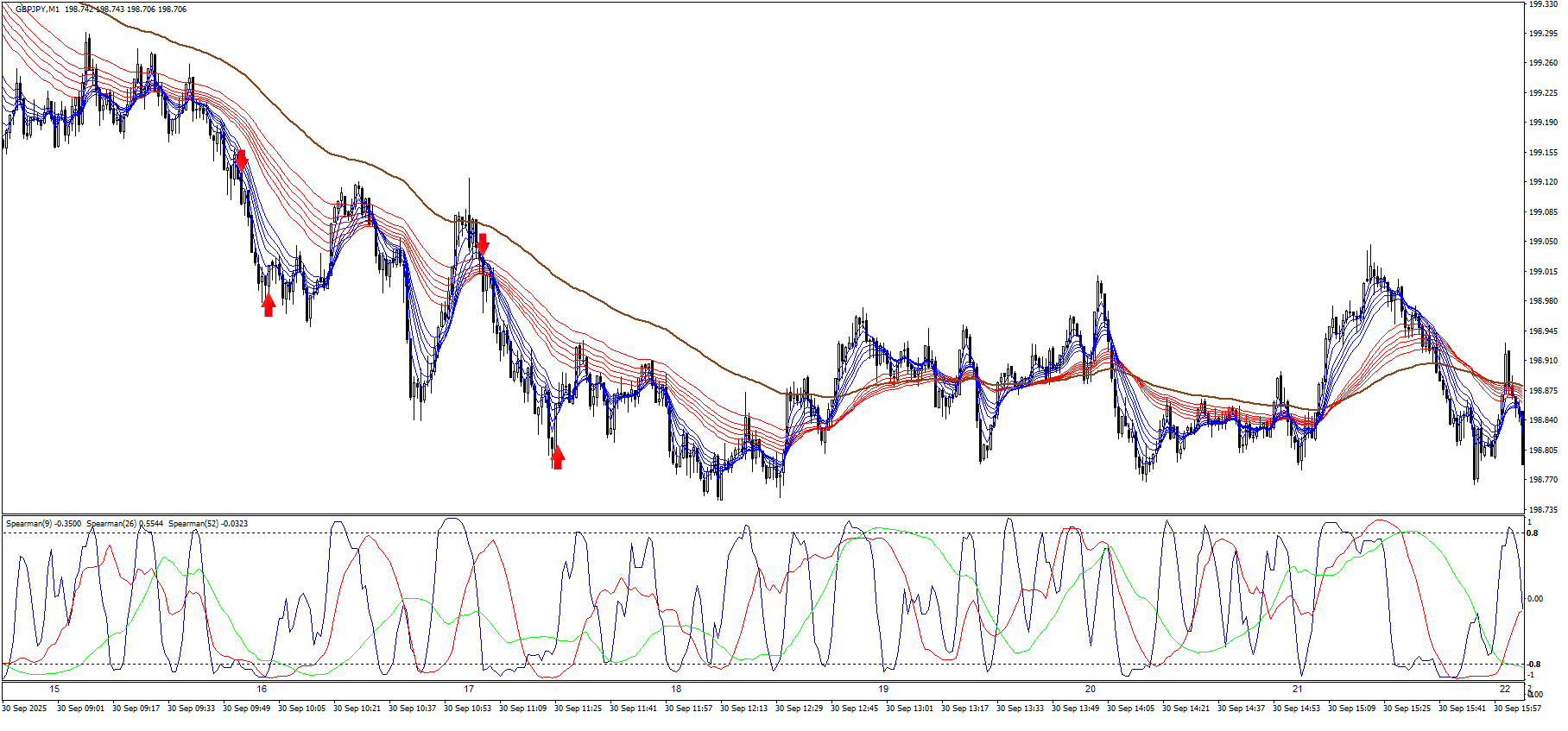Select hour marker 20 in bottom panel
The image size is (1568, 731).
point(1091,689)
